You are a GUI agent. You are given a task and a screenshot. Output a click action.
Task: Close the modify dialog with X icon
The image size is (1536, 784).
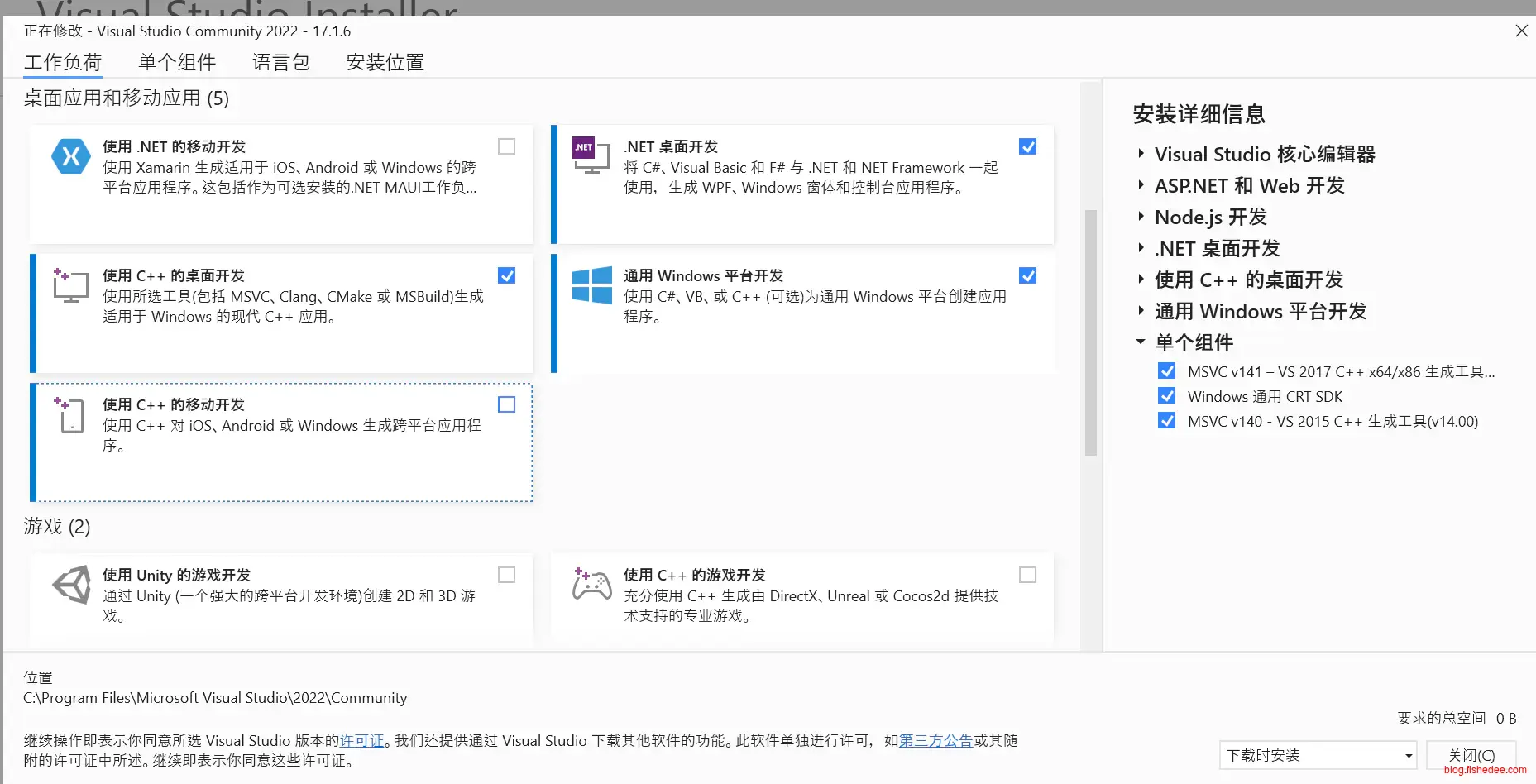[x=1521, y=31]
